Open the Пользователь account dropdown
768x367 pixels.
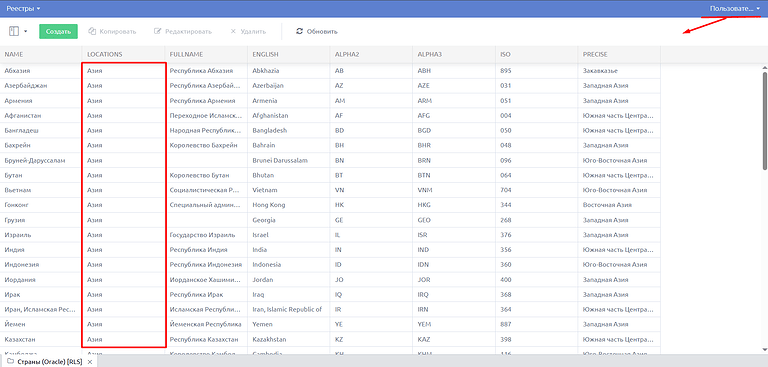coord(735,8)
